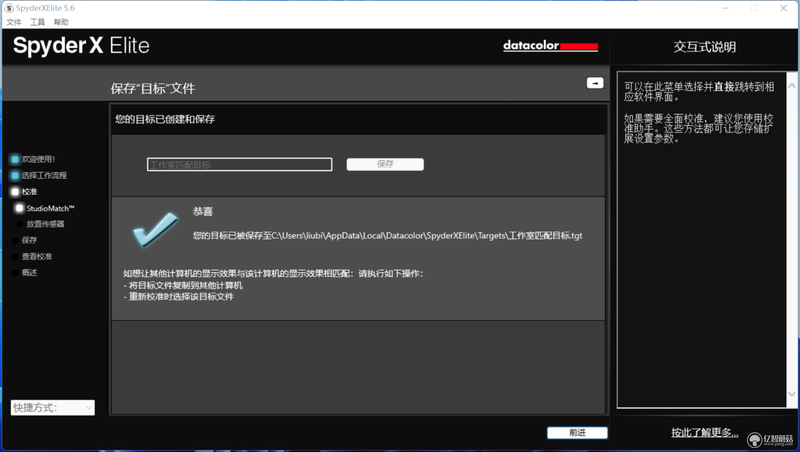
Task: Click the 将目标文件复制到其他计算机 instruction line
Action: [183, 285]
